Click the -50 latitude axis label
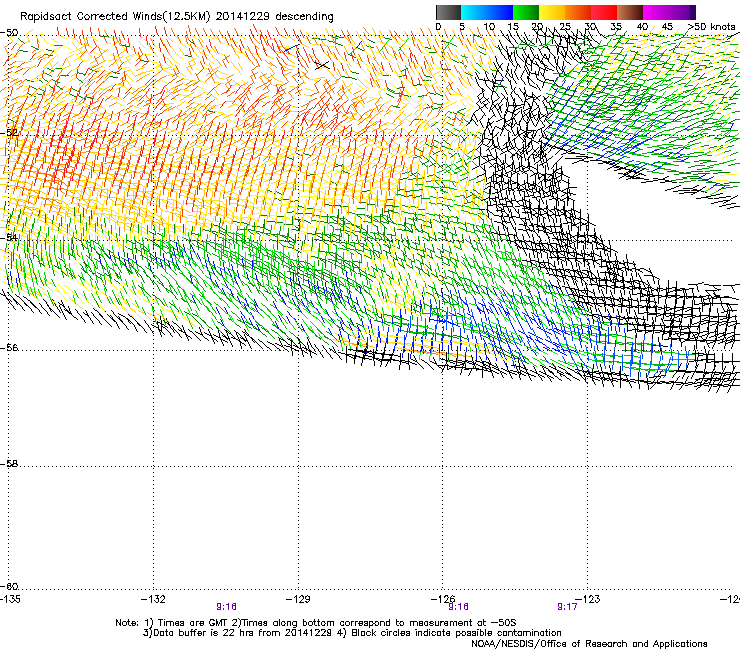Screen dimensions: 740x650 tap(9, 33)
